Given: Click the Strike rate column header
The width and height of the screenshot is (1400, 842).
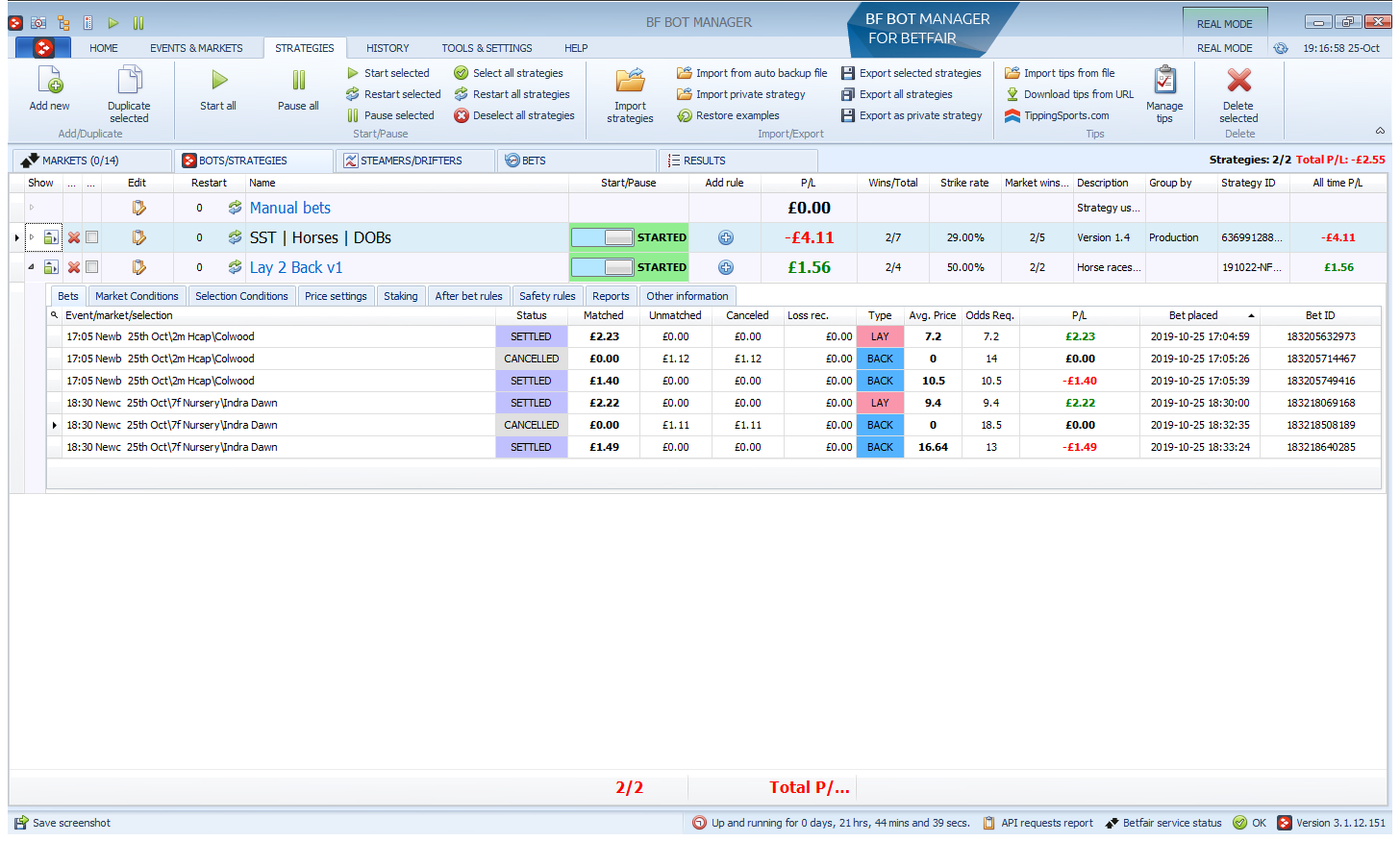Looking at the screenshot, I should coord(964,183).
